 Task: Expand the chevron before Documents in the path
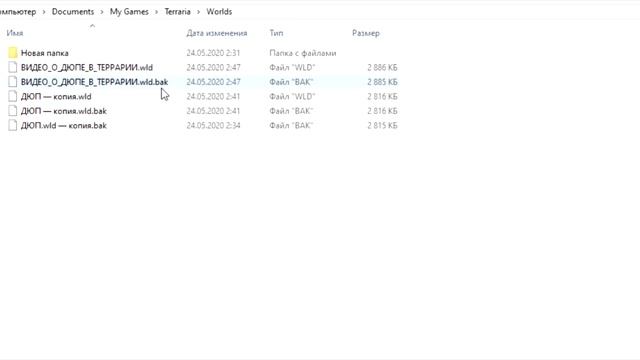click(44, 12)
